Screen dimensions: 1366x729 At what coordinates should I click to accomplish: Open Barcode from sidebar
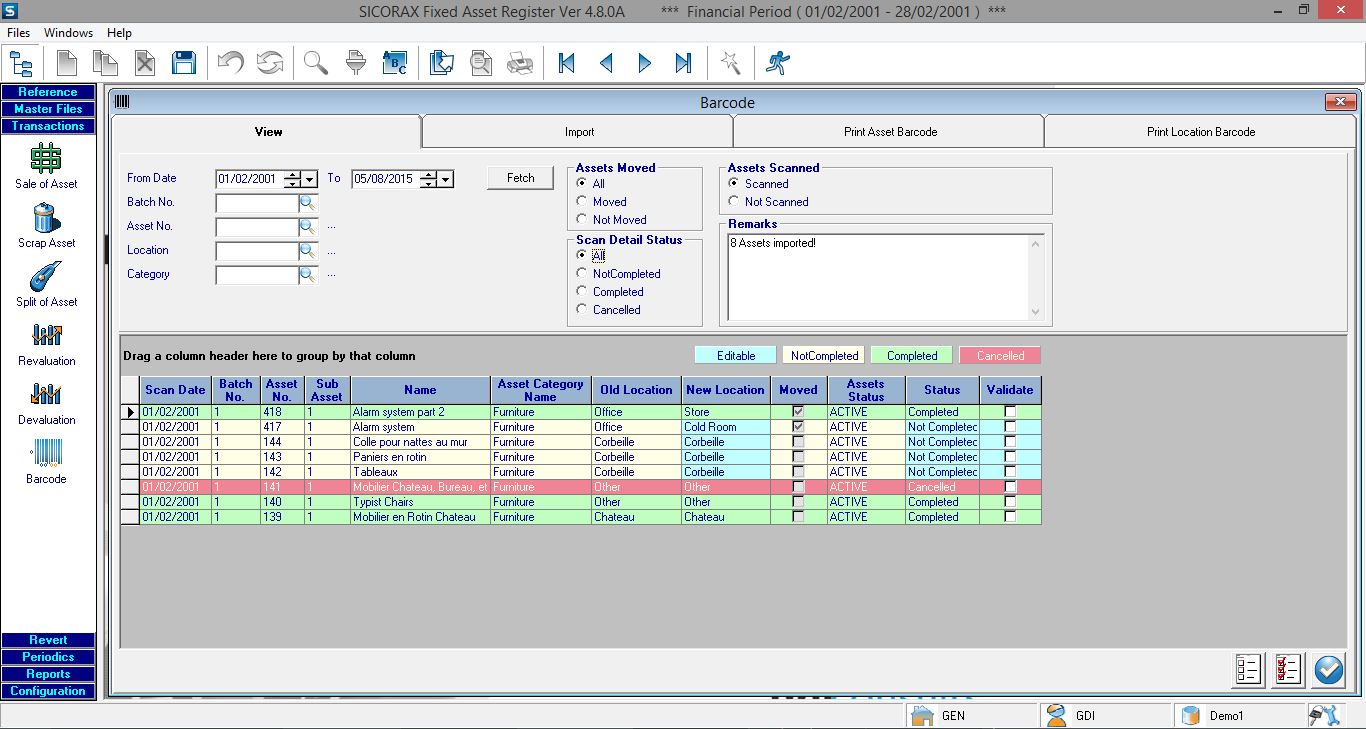(x=46, y=461)
